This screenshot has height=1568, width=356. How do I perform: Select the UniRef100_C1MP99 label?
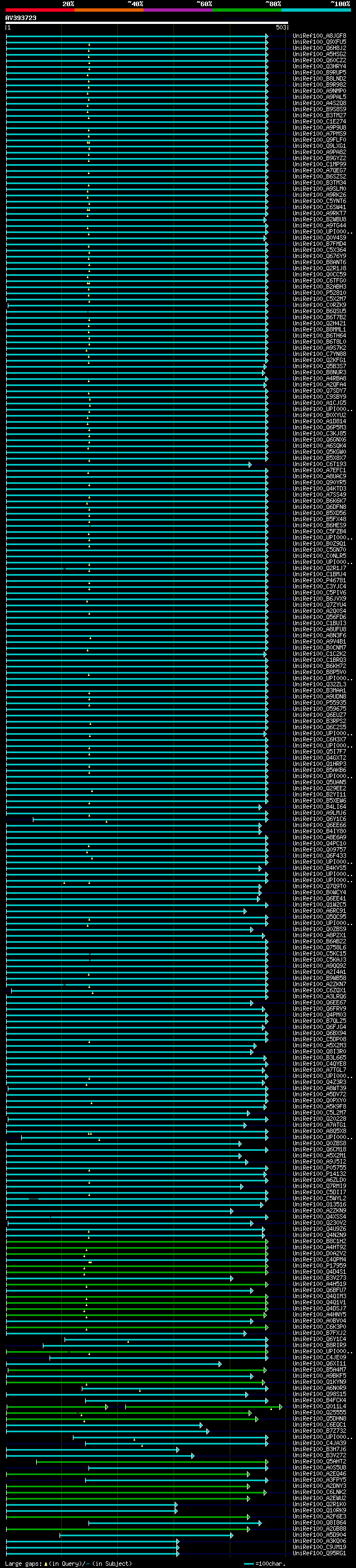[x=319, y=164]
